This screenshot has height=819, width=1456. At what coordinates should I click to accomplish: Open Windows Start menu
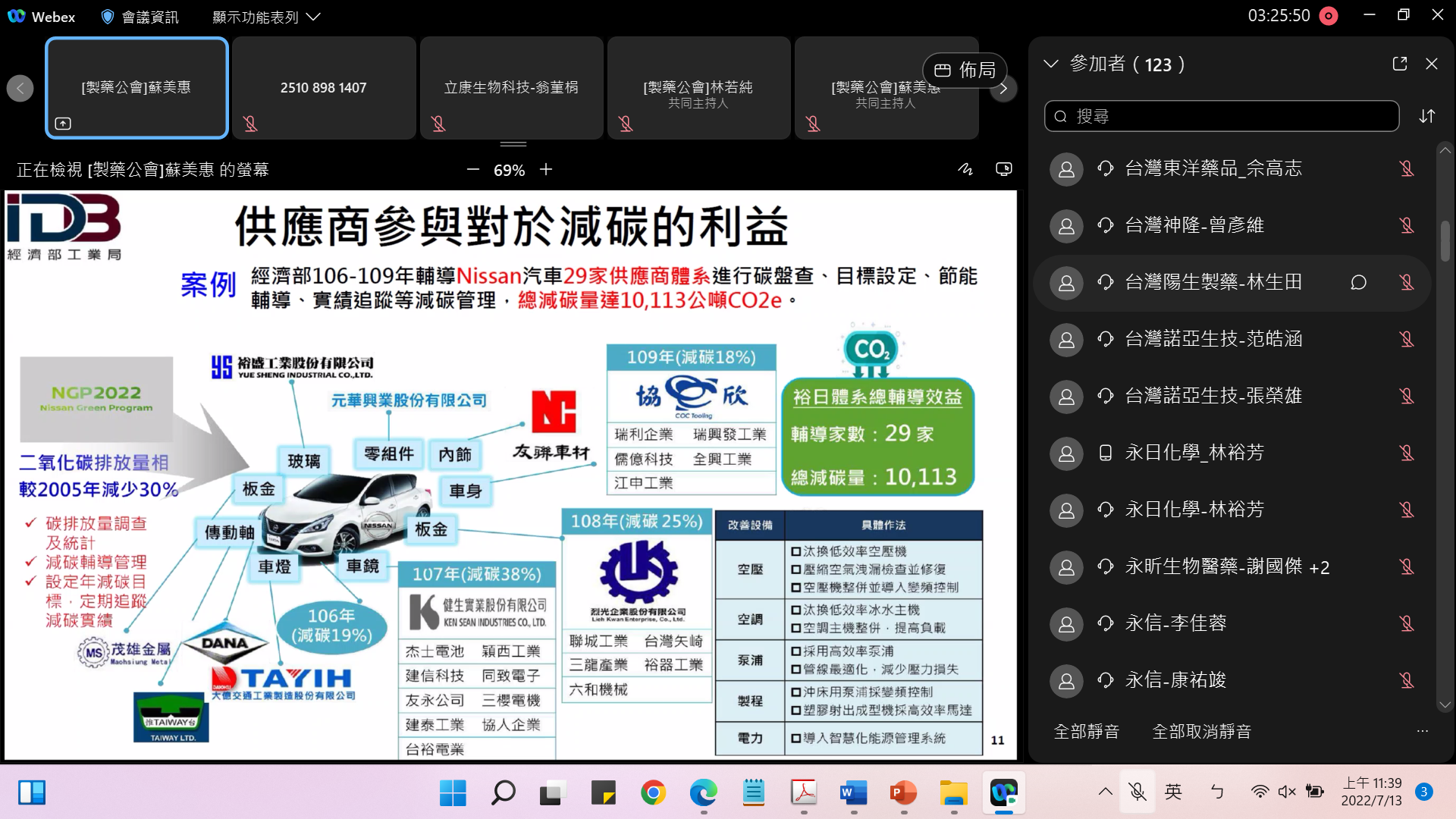click(x=453, y=793)
